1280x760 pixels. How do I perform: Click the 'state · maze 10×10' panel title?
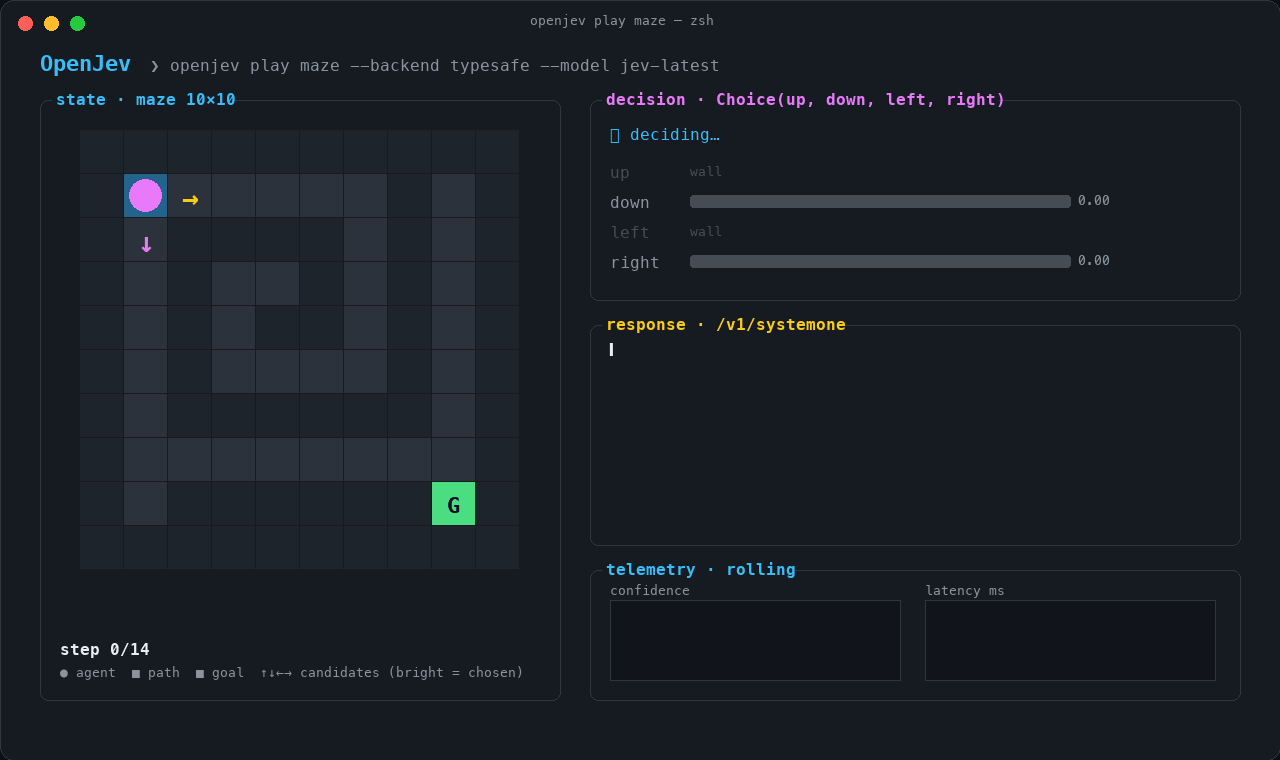[146, 100]
